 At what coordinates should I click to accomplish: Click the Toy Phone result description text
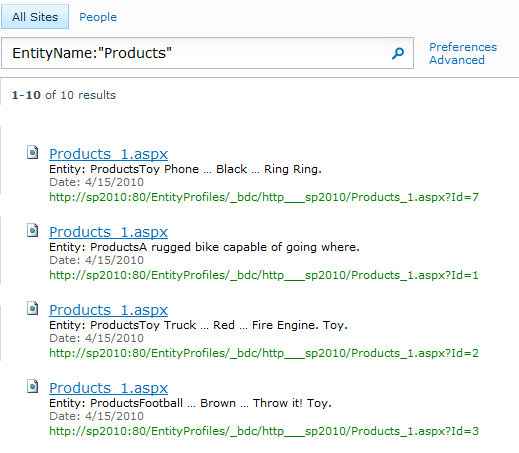[x=185, y=169]
